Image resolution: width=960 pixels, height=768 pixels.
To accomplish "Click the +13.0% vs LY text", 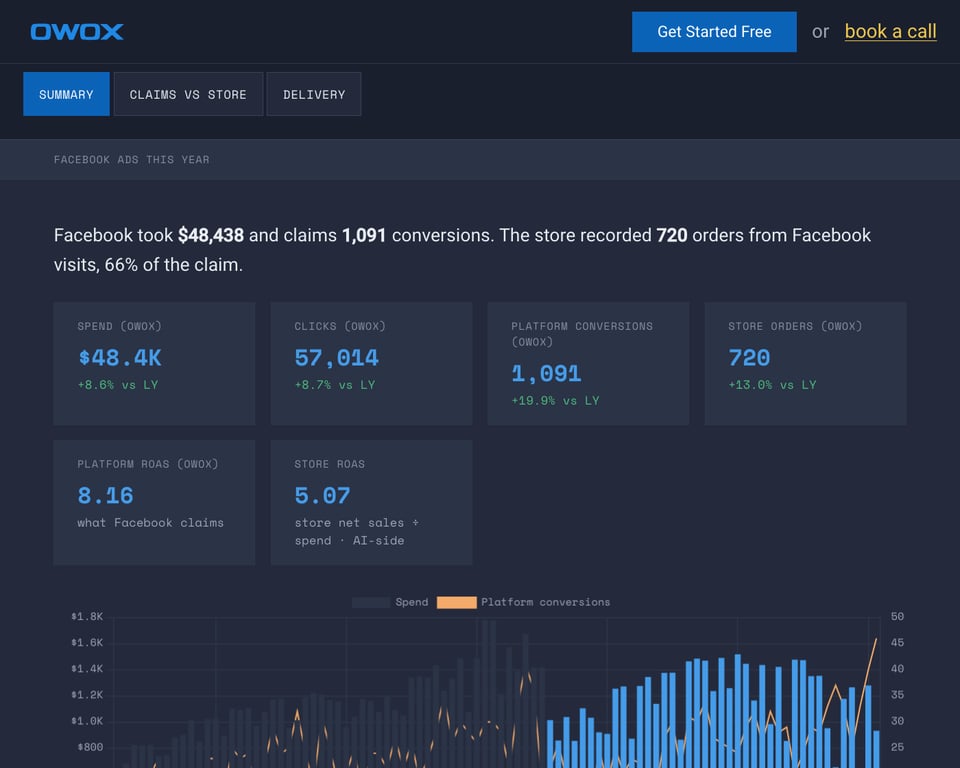I will [772, 385].
